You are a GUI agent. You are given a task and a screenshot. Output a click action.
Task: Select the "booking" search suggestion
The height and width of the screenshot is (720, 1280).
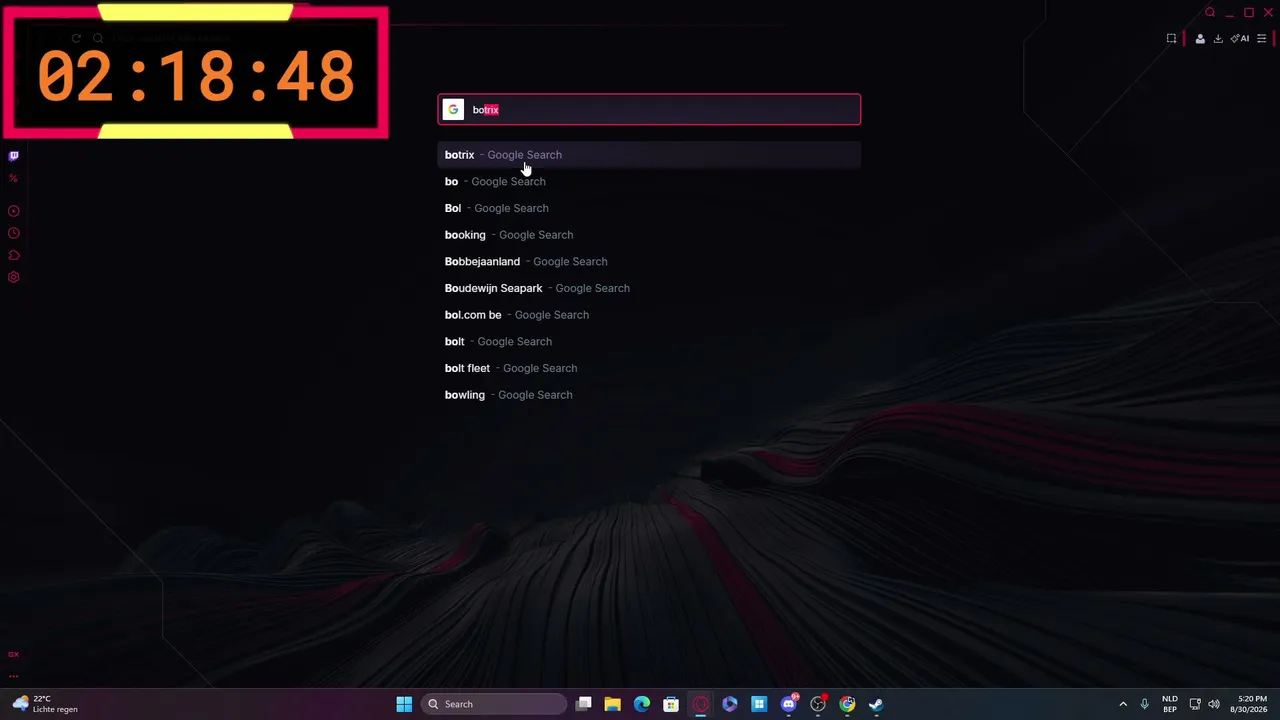coord(649,235)
